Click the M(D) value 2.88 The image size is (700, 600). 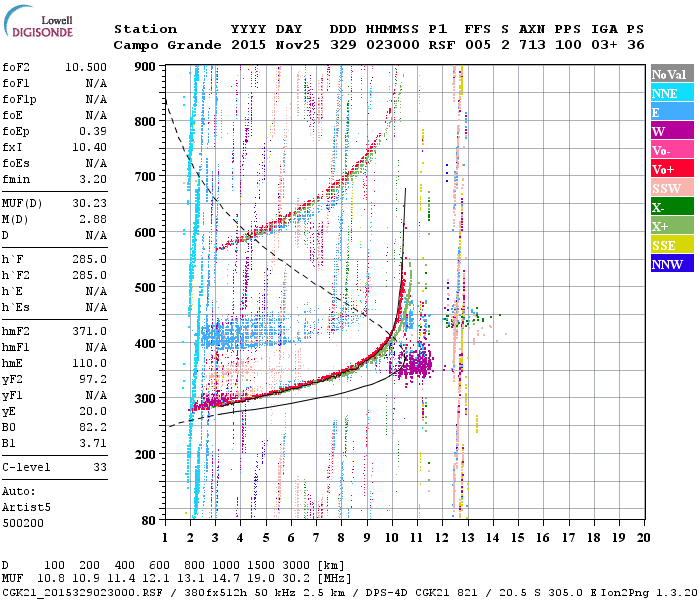point(93,219)
